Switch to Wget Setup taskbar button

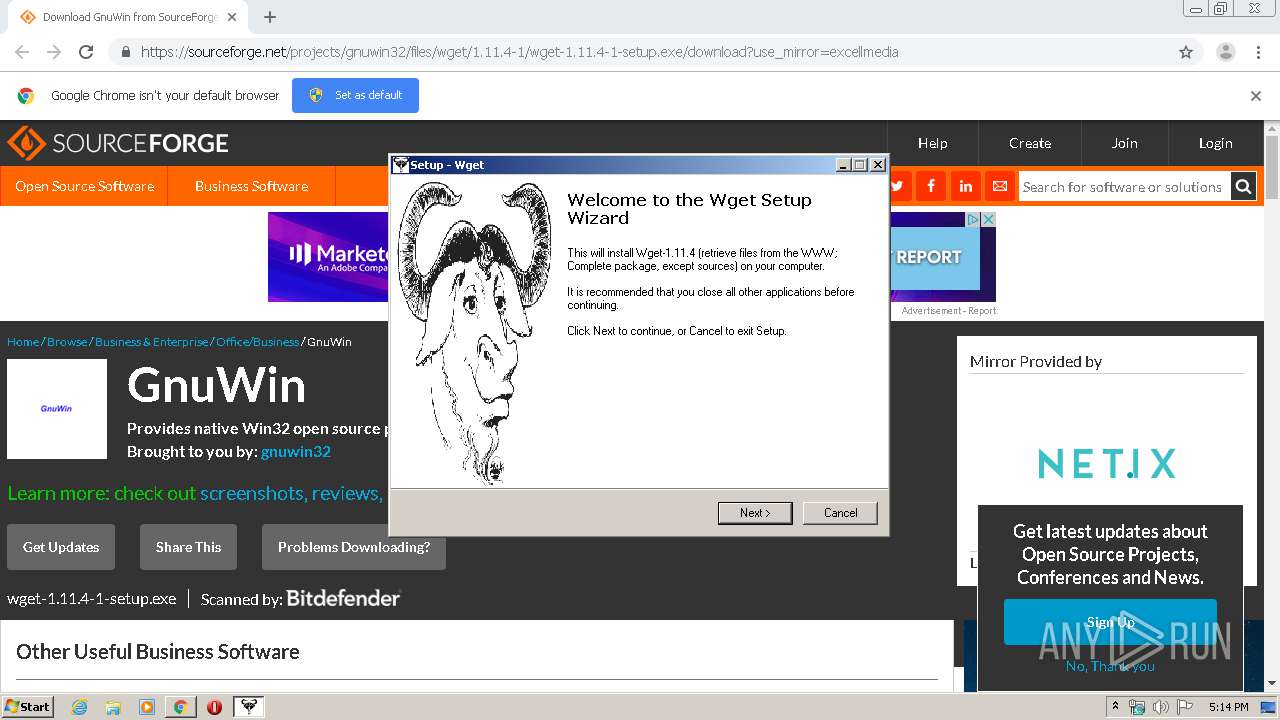[x=248, y=707]
